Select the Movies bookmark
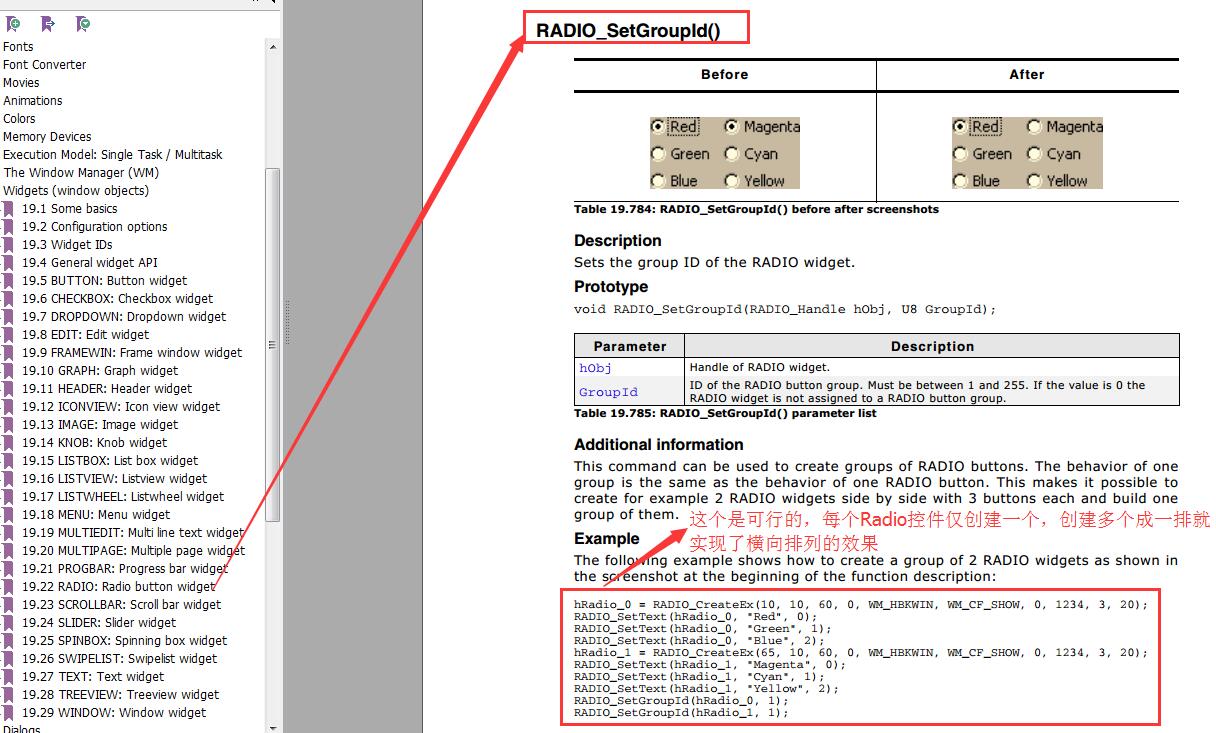 [x=21, y=83]
